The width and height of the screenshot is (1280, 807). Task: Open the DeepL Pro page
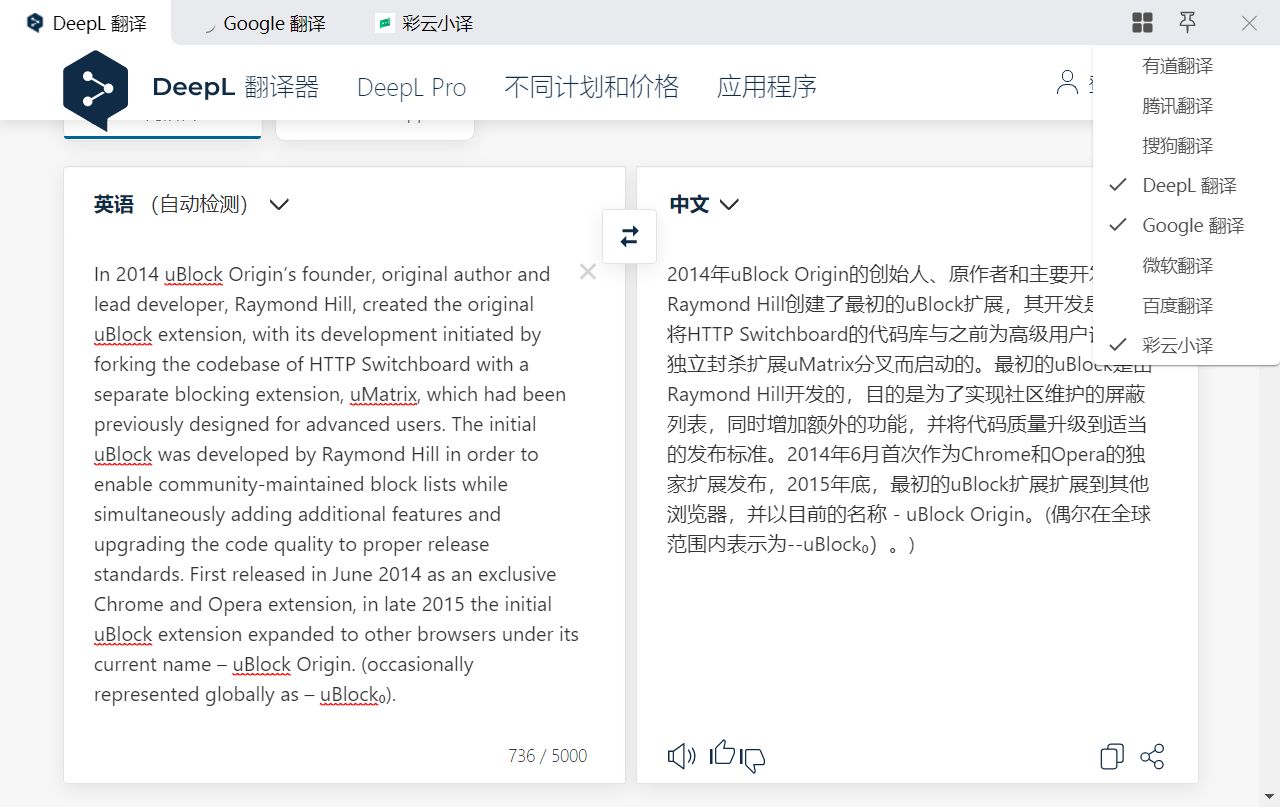411,88
